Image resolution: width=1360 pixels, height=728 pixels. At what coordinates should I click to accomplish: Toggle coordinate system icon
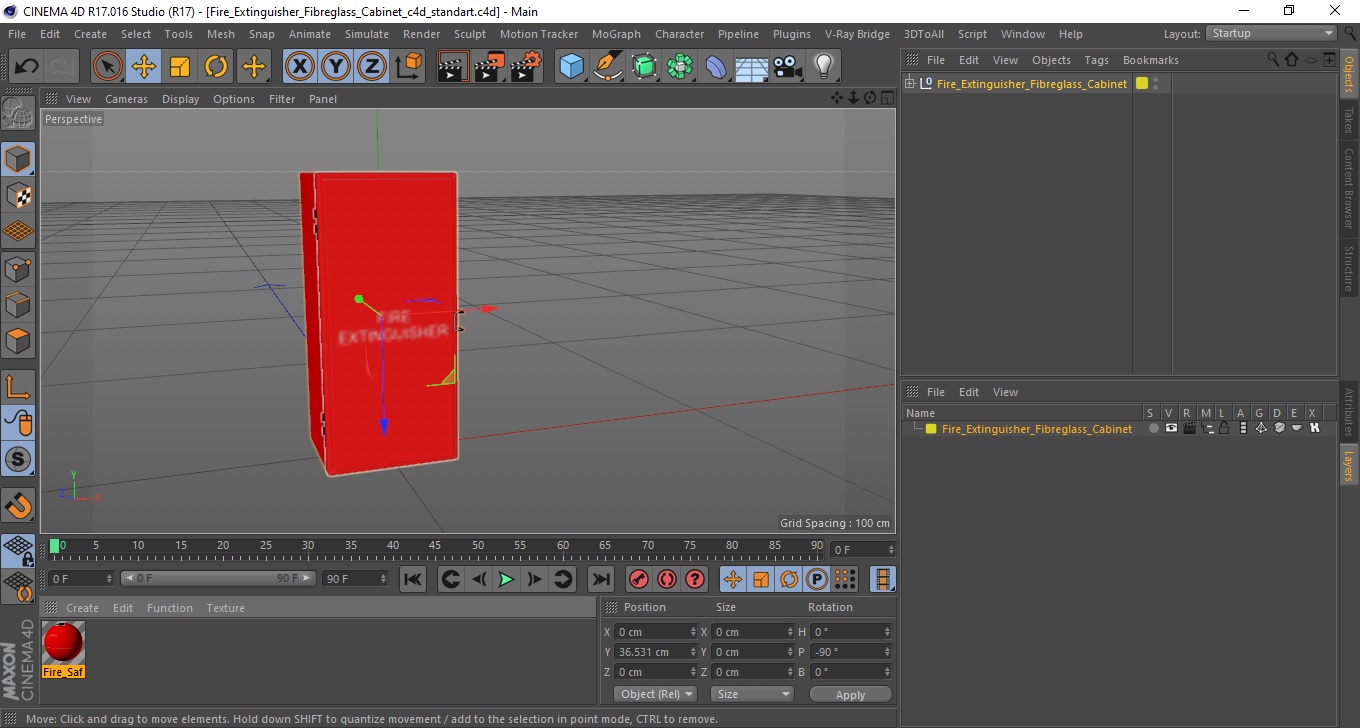click(408, 67)
